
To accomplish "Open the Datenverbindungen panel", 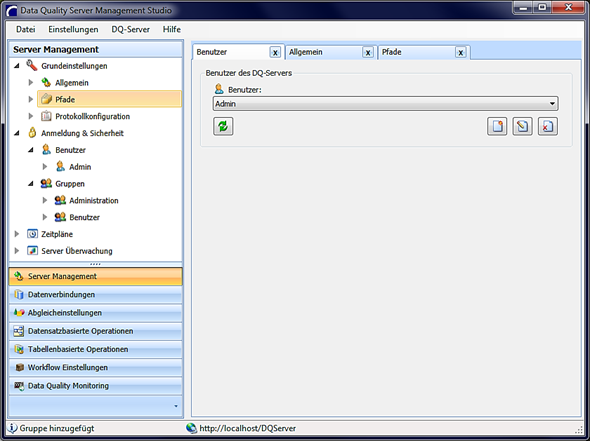I will (x=96, y=295).
